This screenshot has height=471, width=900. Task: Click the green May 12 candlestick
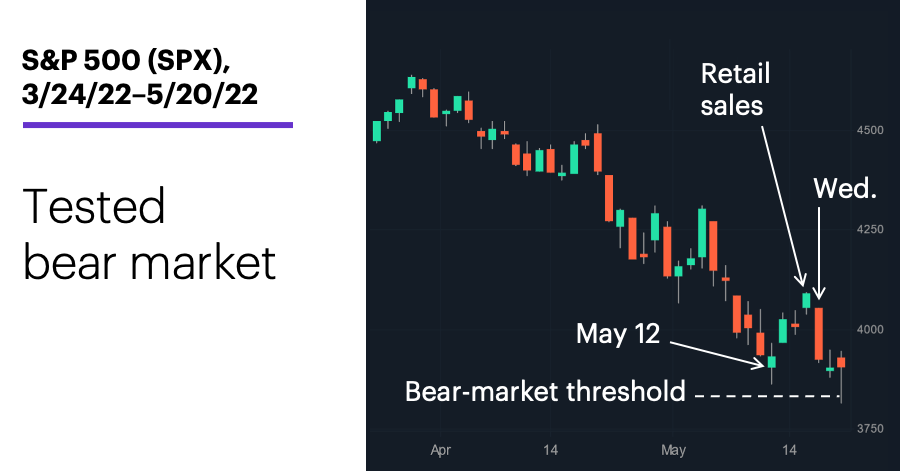pos(772,362)
